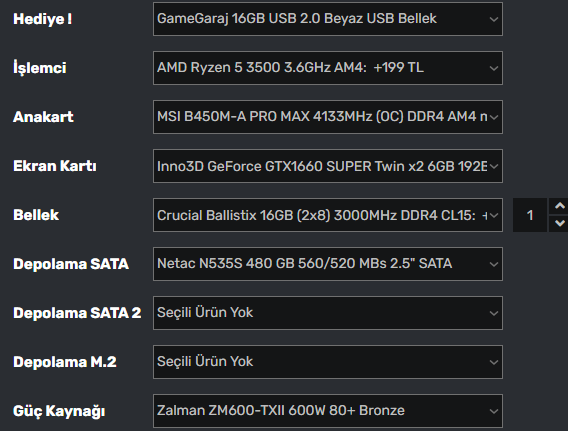The height and width of the screenshot is (431, 568).
Task: Open the Depolama SATA 2 dropdown
Action: (x=328, y=313)
